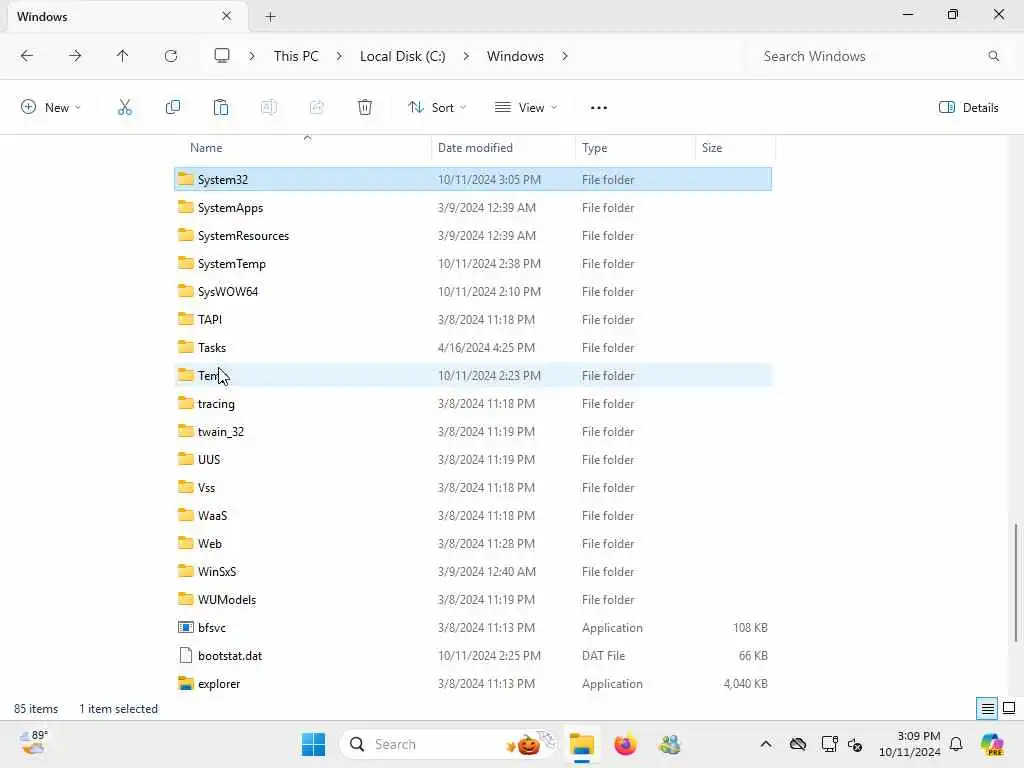Select the explorer application file
Screen dimensions: 1024x768
click(x=473, y=684)
